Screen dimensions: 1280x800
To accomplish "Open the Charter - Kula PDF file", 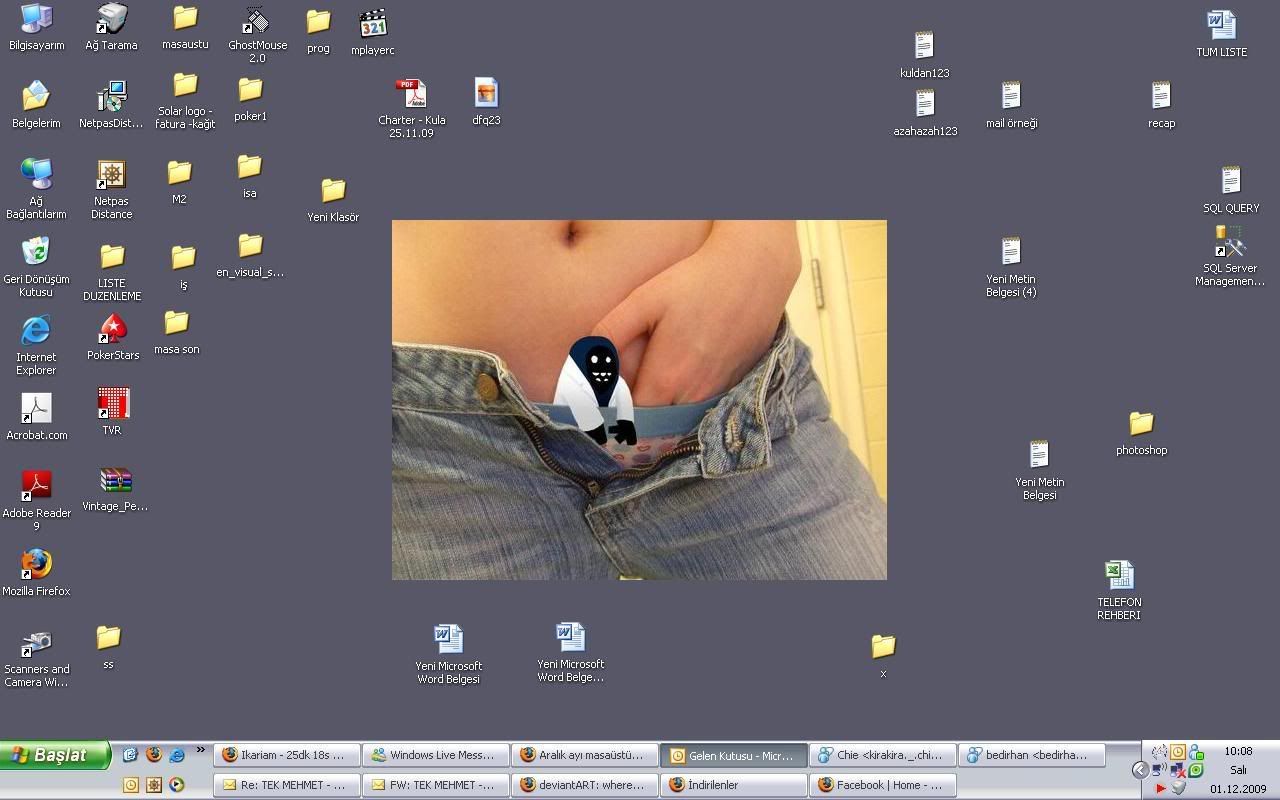I will coord(411,95).
